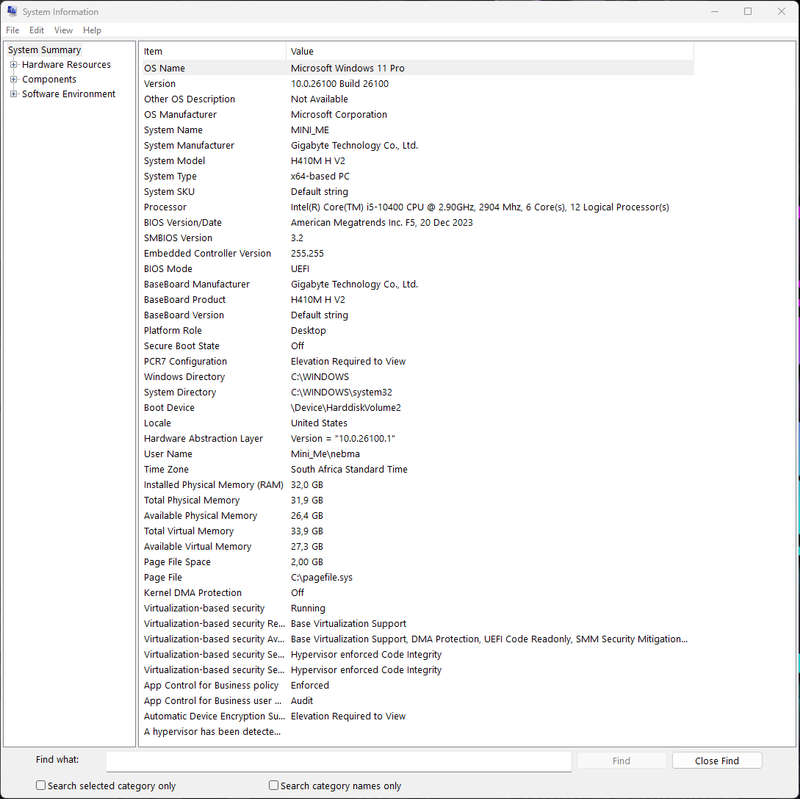The image size is (800, 799).
Task: Select the System Name row
Action: 417,130
